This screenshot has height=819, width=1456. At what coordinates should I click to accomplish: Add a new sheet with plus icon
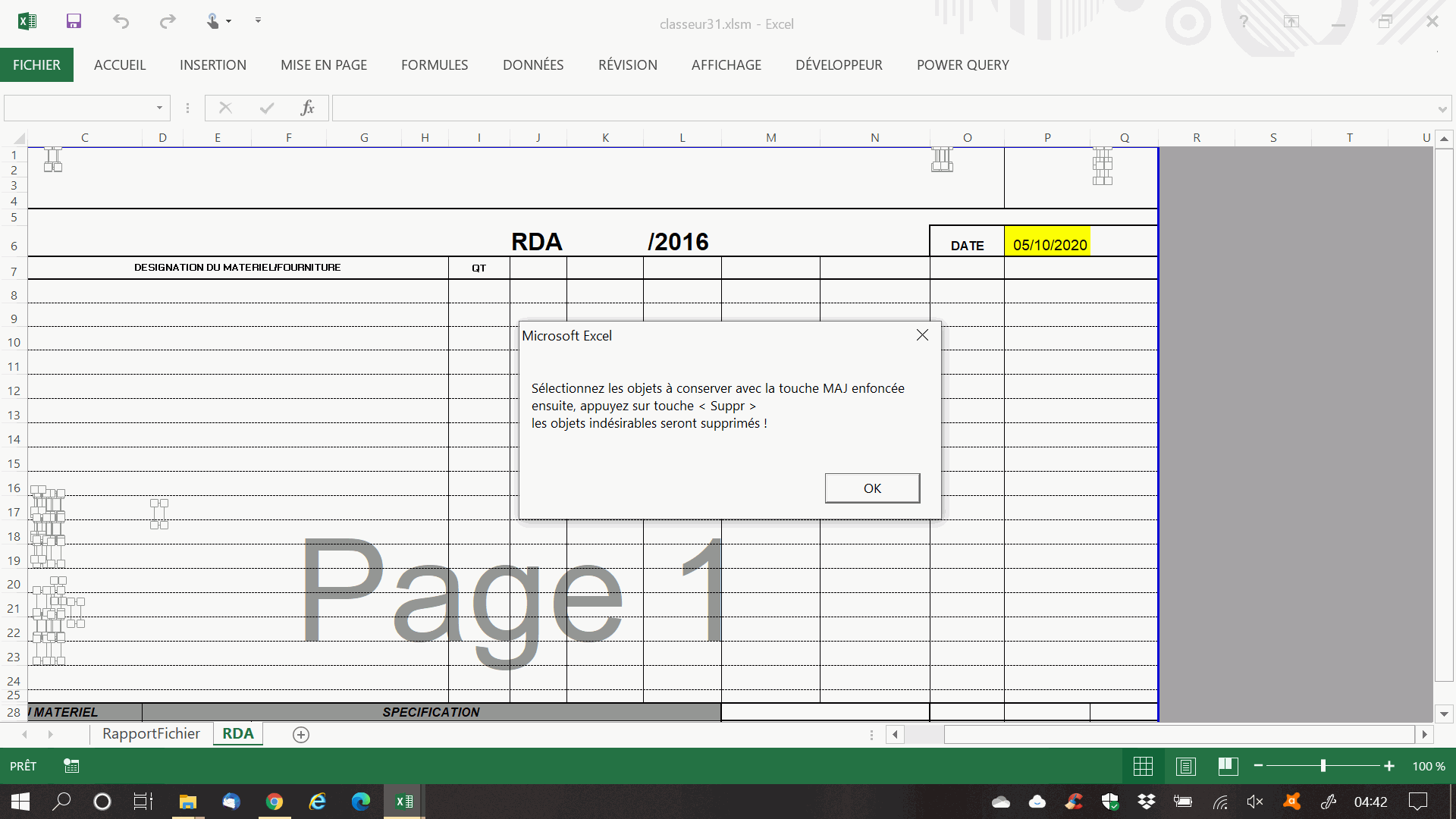pos(301,734)
